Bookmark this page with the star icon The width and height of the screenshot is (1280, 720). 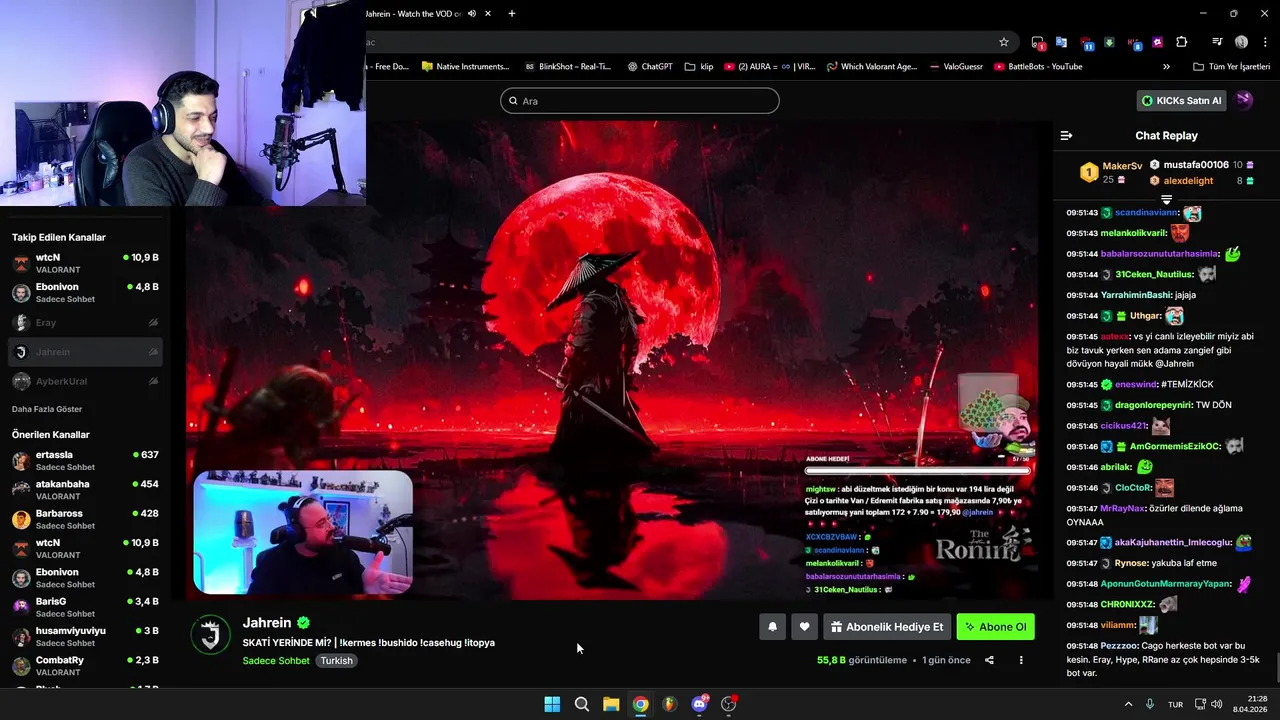coord(1003,42)
